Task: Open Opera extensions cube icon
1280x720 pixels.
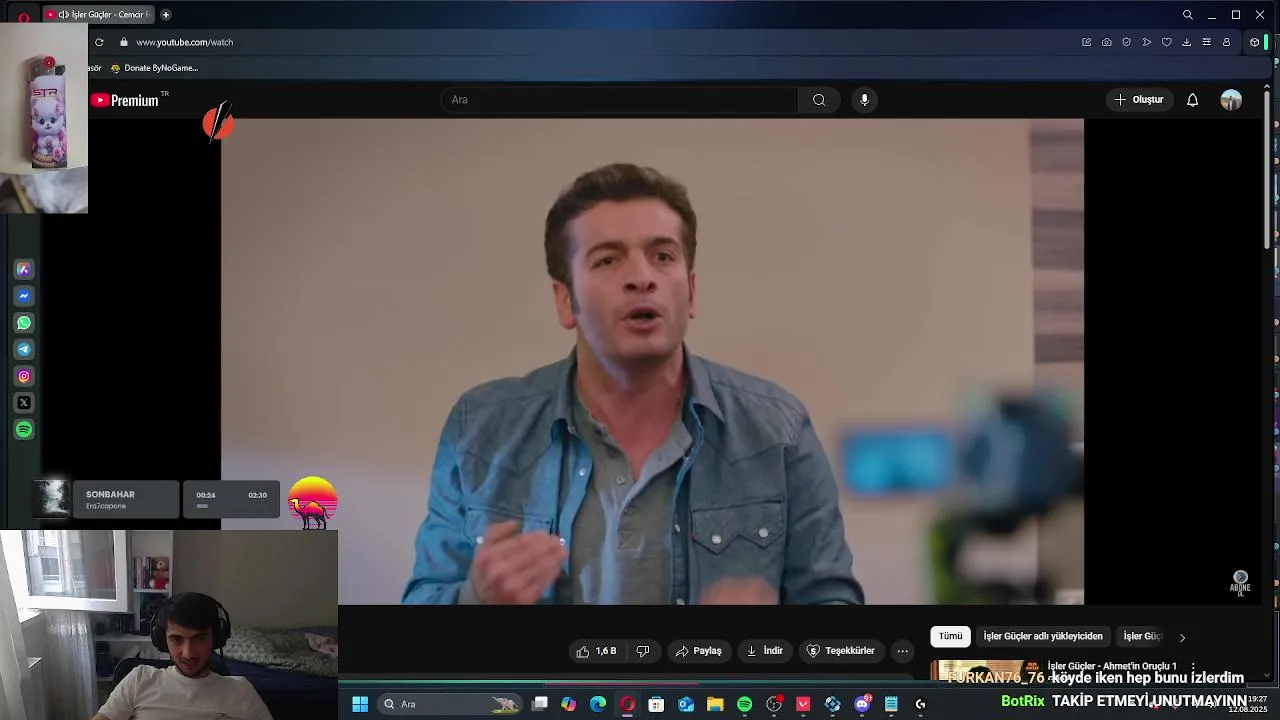Action: point(1254,42)
